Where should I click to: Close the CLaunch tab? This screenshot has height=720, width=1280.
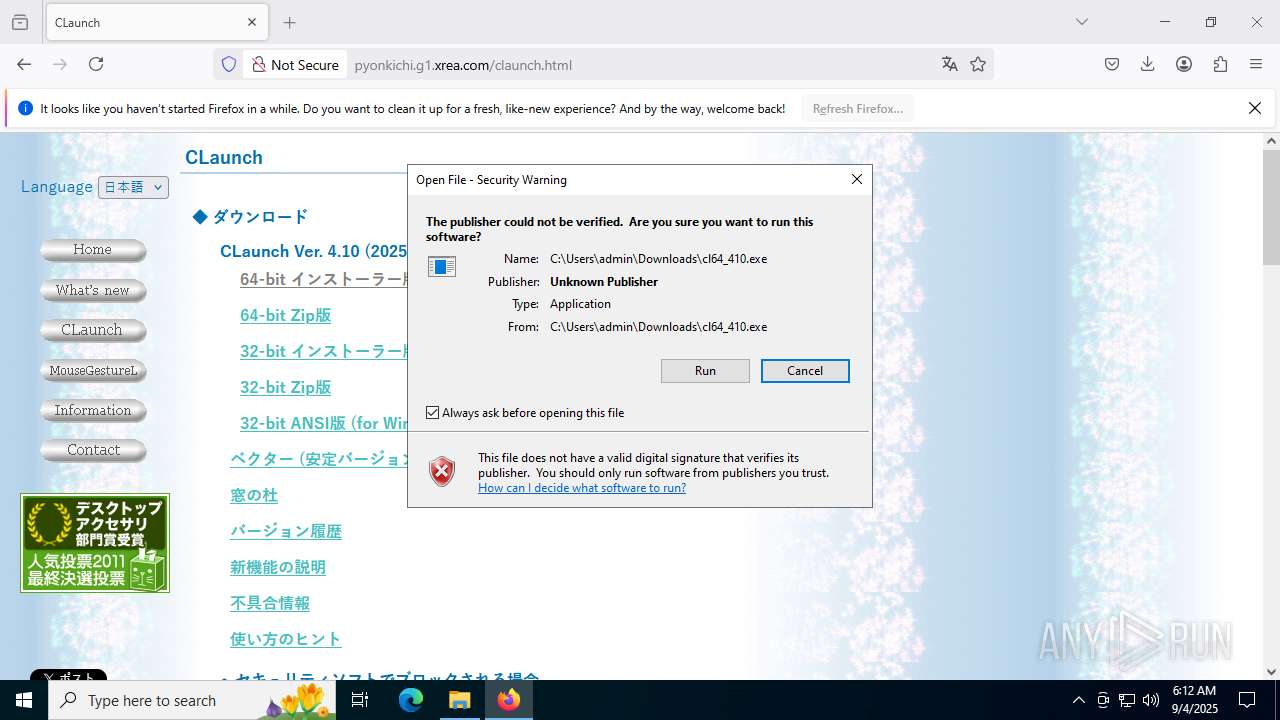(252, 22)
